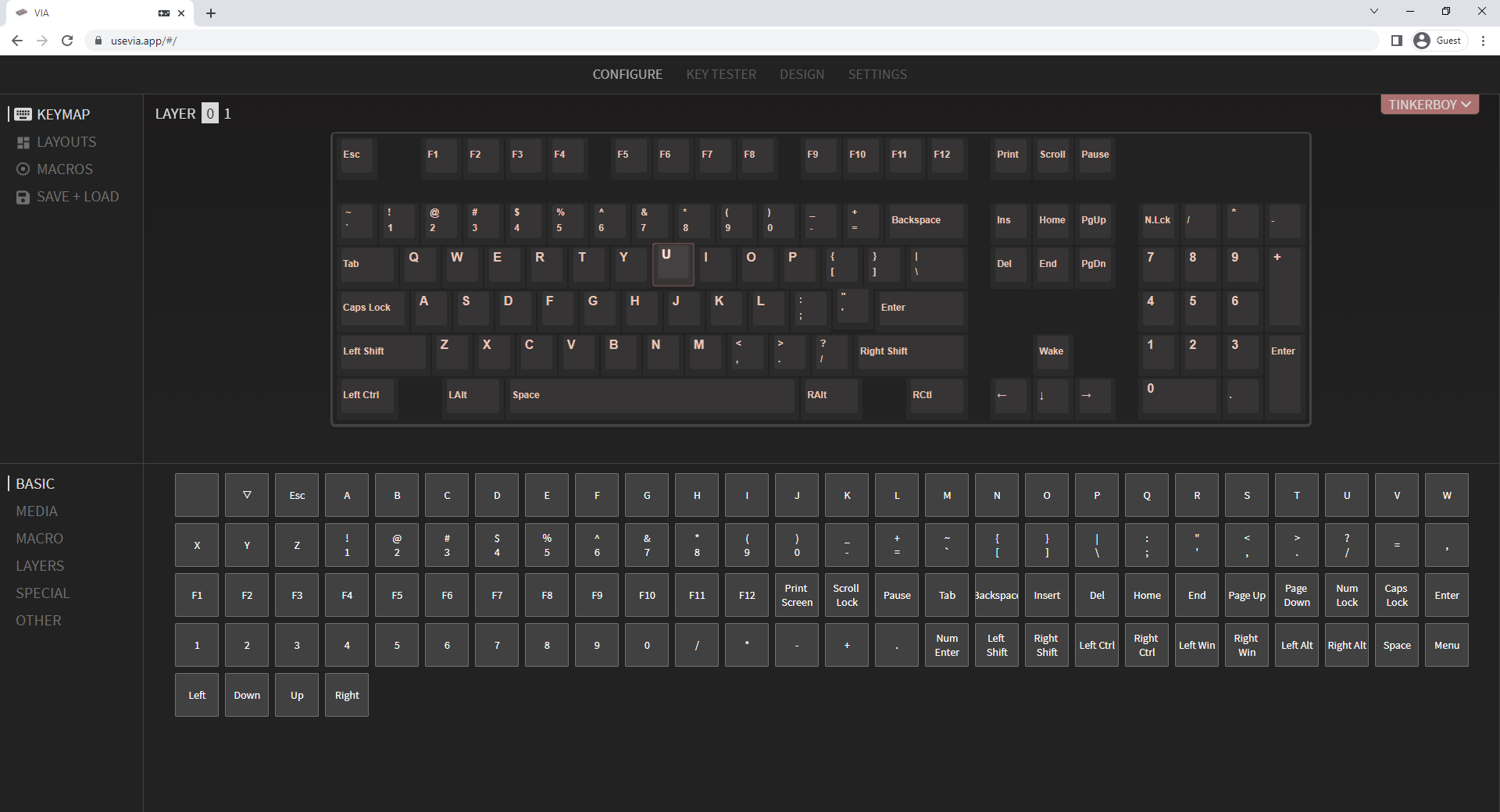
Task: Select the Esc key on the keyboard layout
Action: 358,157
